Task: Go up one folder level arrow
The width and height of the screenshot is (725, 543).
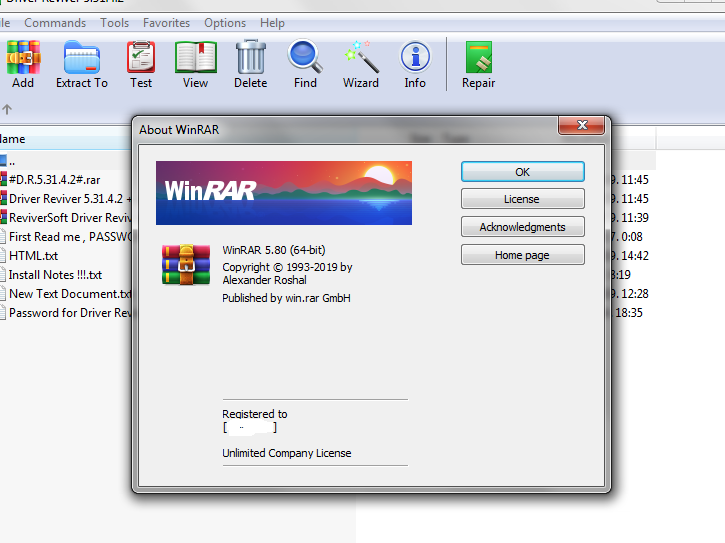Action: 6,110
